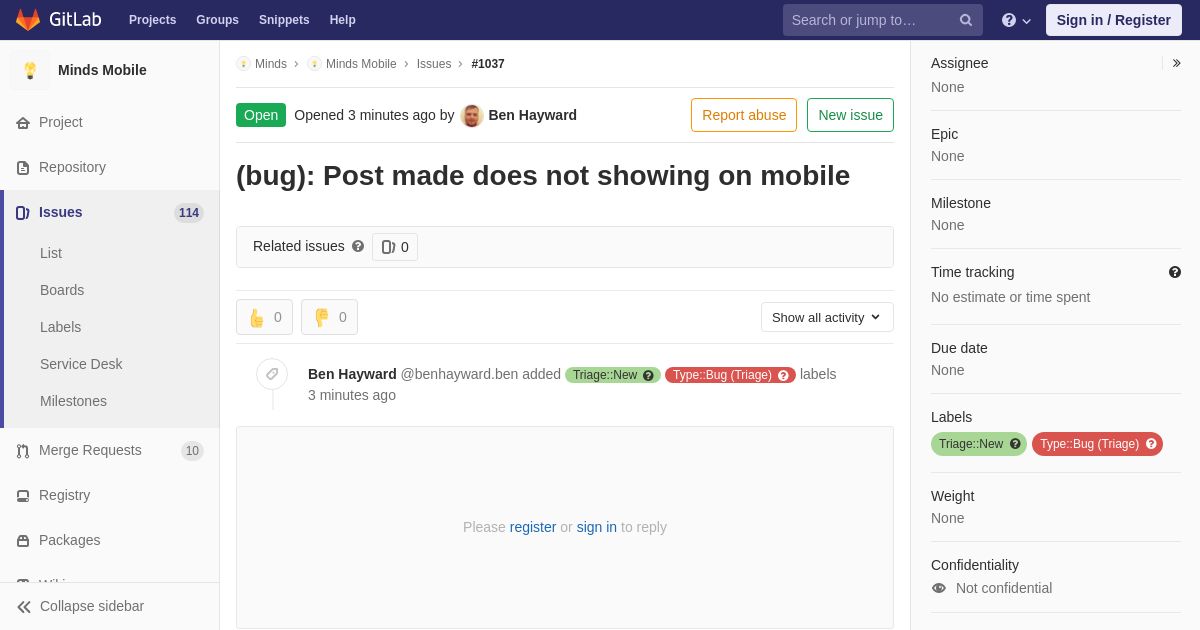
Task: Click help icon on sidebar Type::Bug label
Action: [x=1151, y=444]
